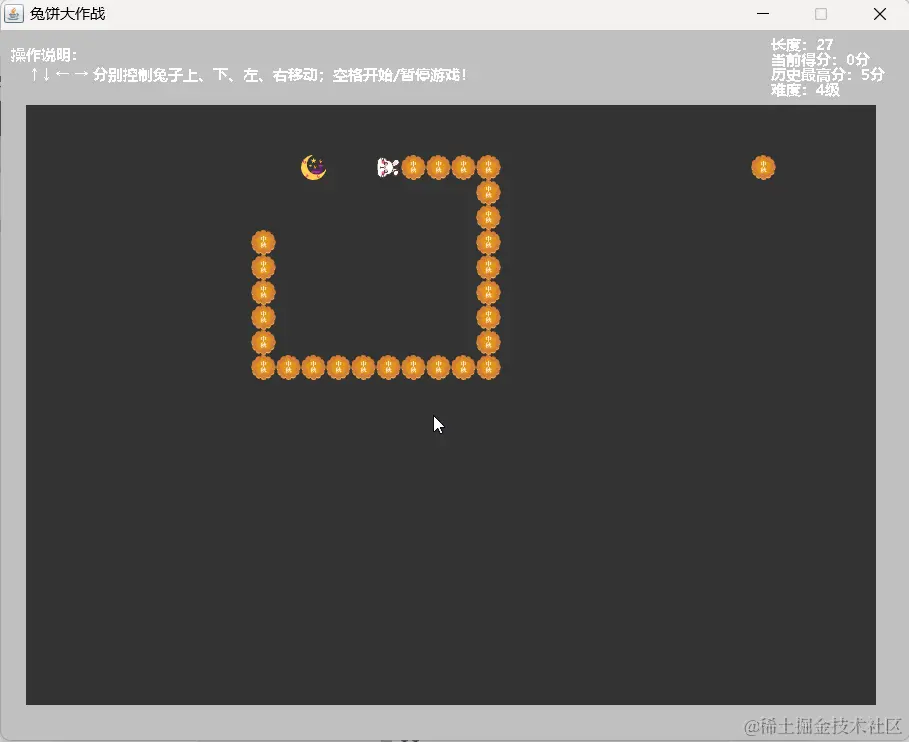This screenshot has height=742, width=909.
Task: Minimize the game window
Action: click(763, 14)
